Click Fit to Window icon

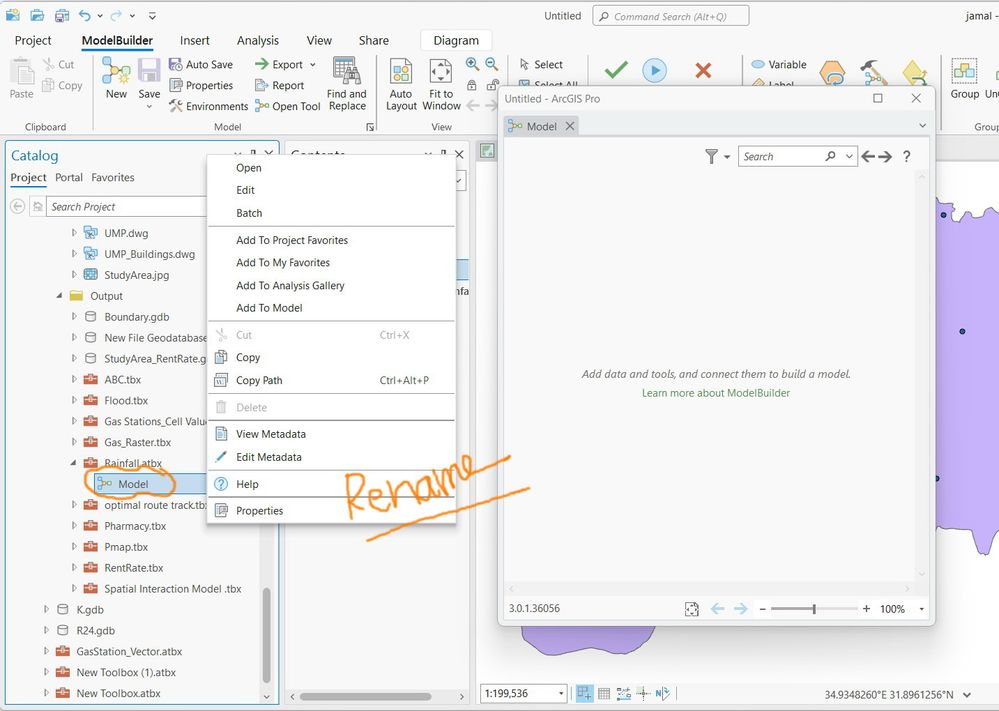[441, 71]
